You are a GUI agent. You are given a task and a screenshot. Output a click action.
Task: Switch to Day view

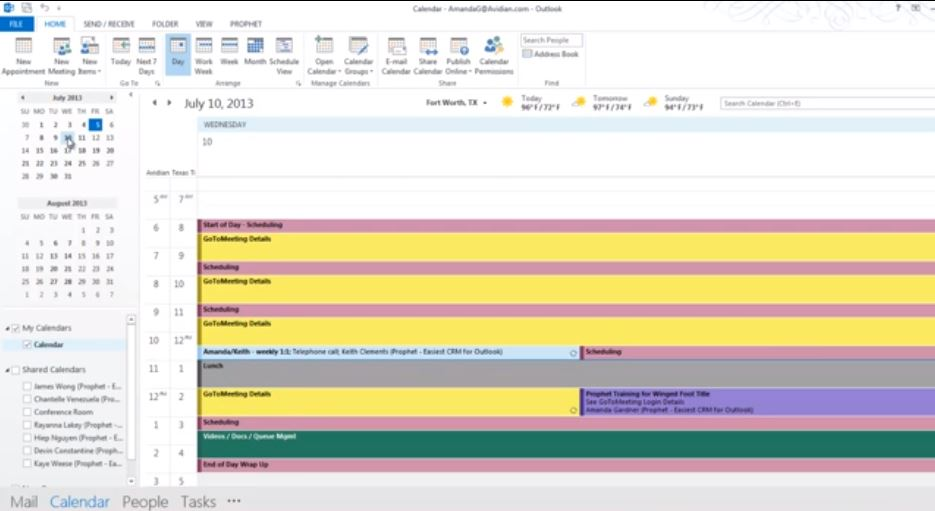pyautogui.click(x=178, y=54)
